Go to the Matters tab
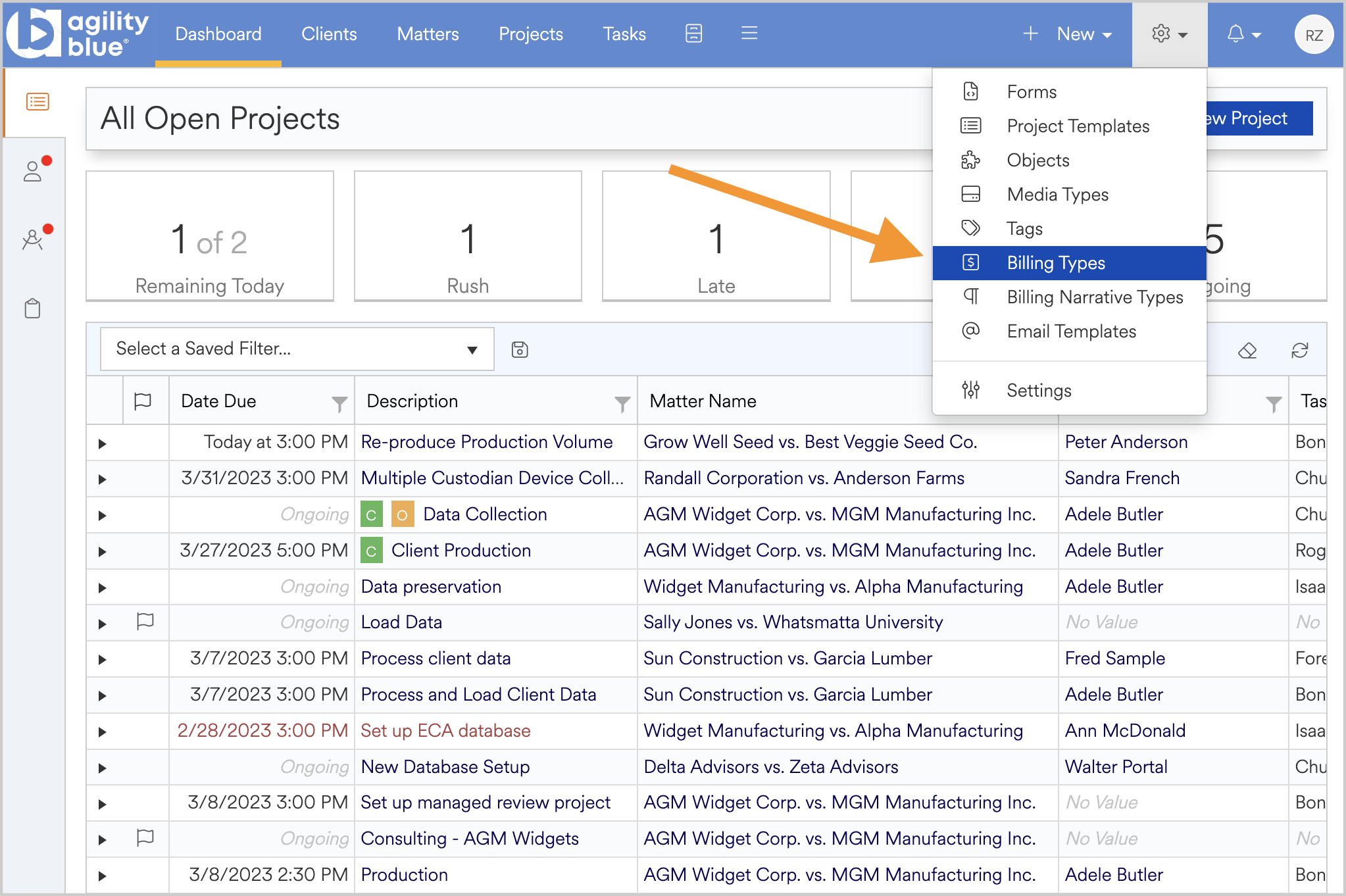Screen dimensions: 1346x896 (x=428, y=34)
